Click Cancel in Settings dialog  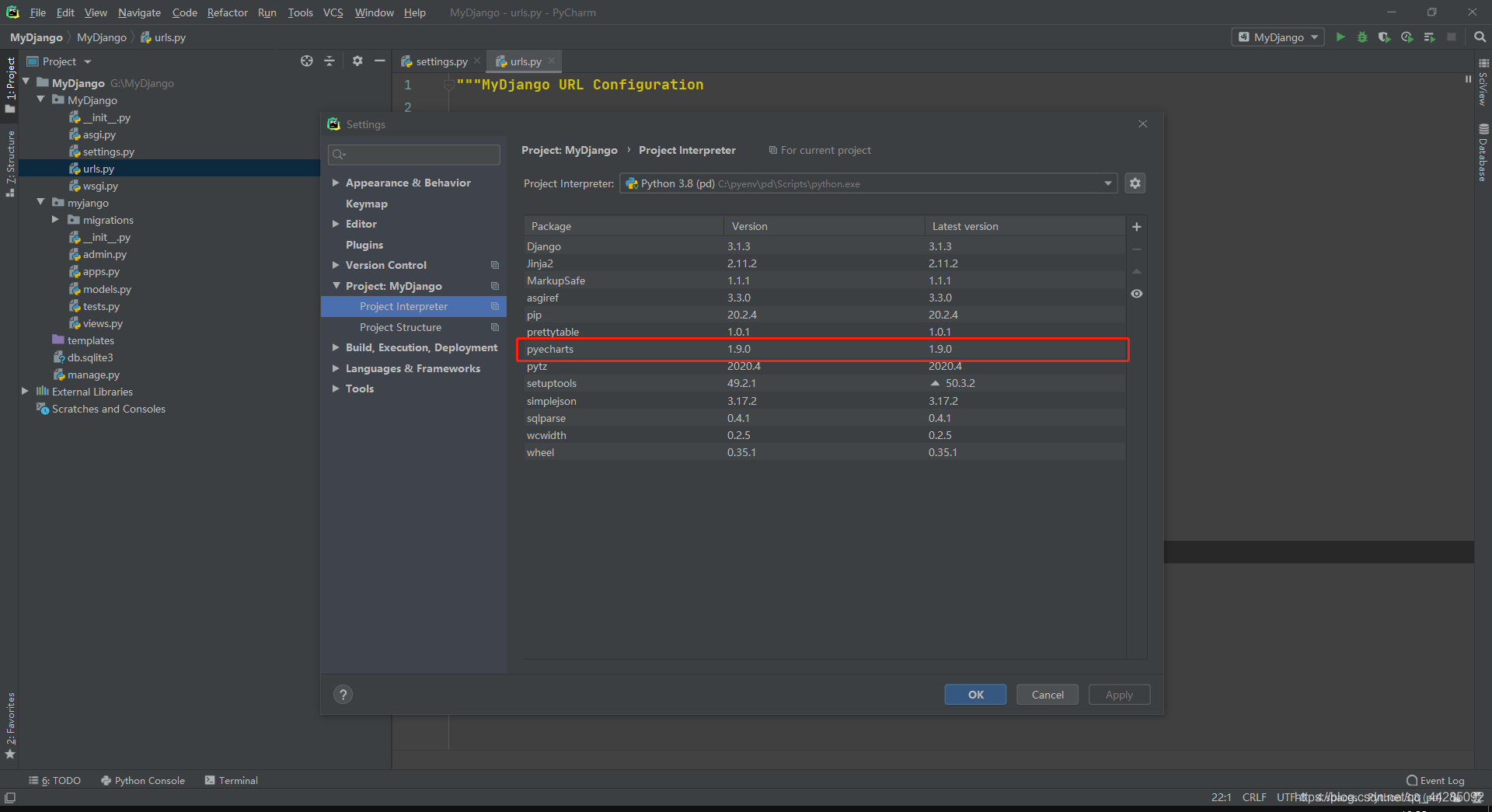pyautogui.click(x=1048, y=695)
